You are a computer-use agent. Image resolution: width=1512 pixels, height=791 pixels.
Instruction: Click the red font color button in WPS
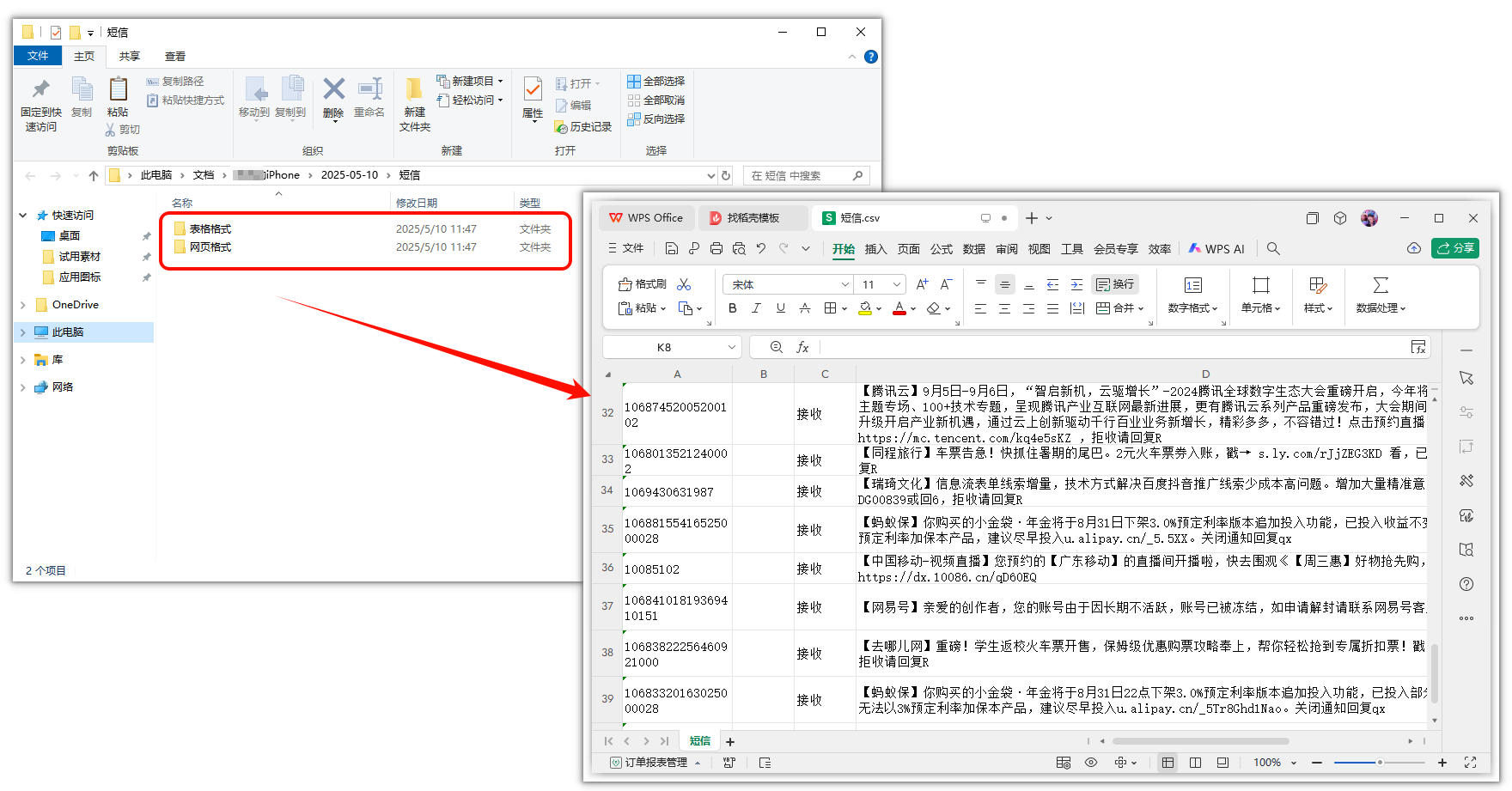click(x=899, y=308)
